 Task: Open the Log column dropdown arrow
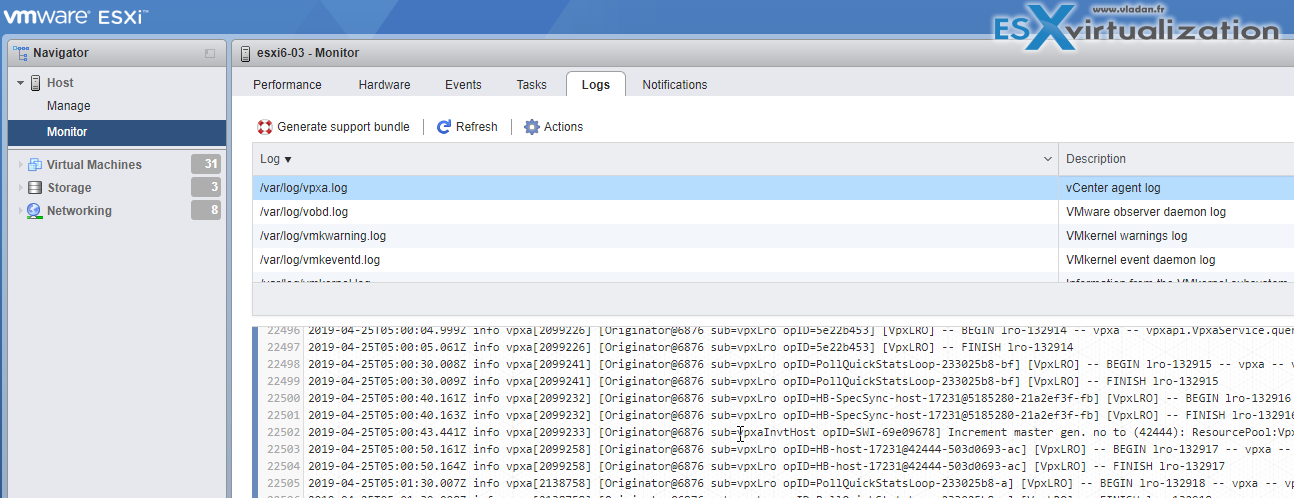(1048, 159)
